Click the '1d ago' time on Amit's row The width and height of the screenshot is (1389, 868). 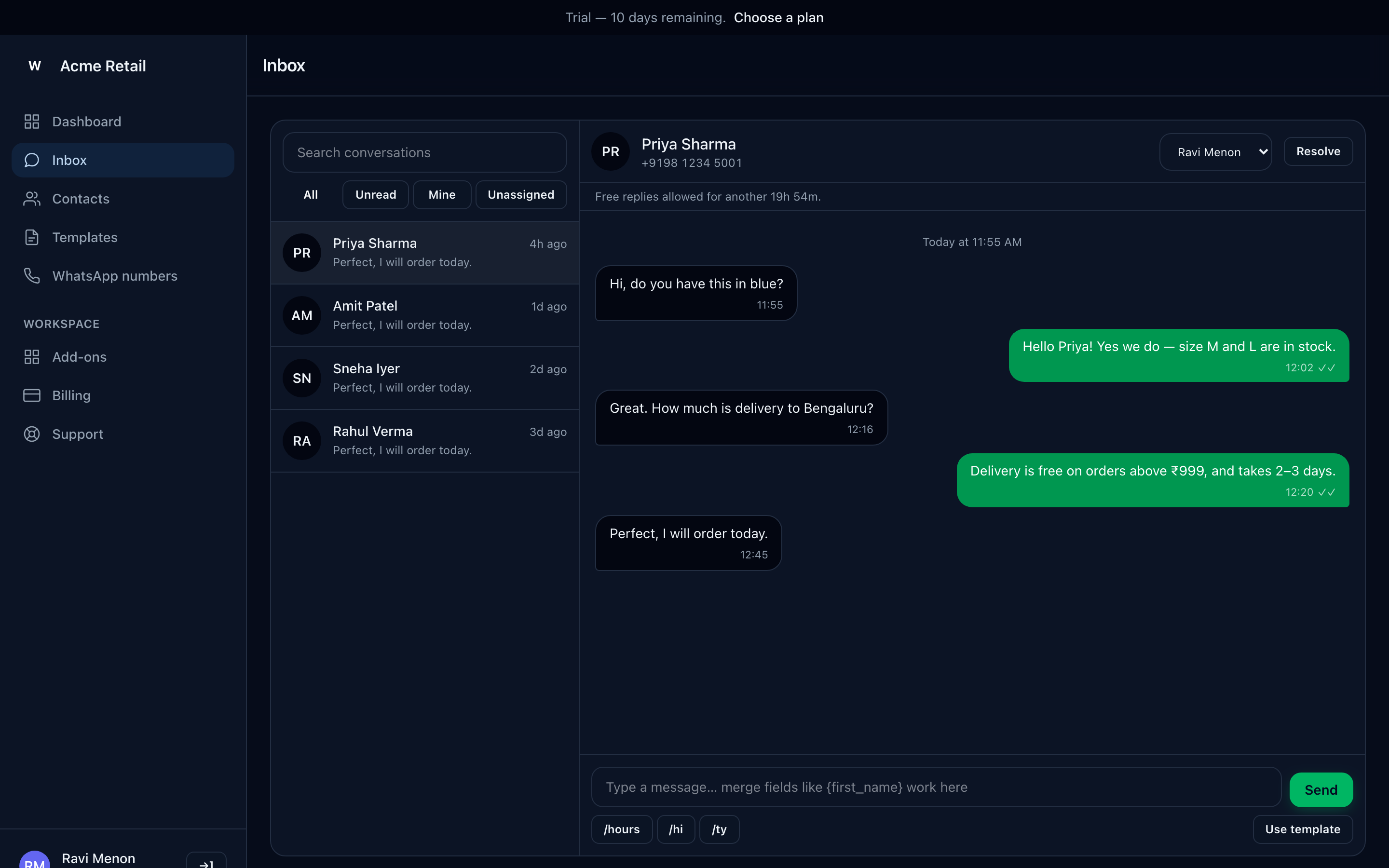coord(549,306)
